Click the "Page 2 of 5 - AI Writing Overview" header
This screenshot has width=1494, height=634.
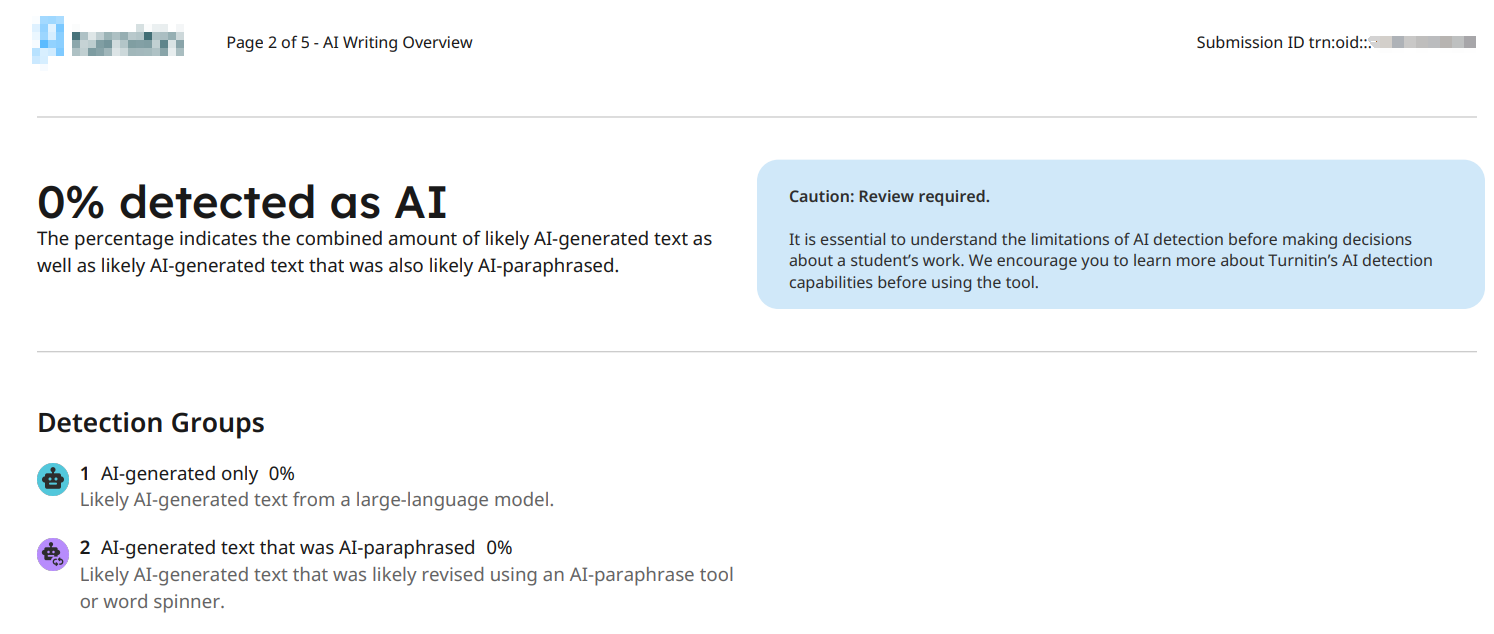click(349, 43)
